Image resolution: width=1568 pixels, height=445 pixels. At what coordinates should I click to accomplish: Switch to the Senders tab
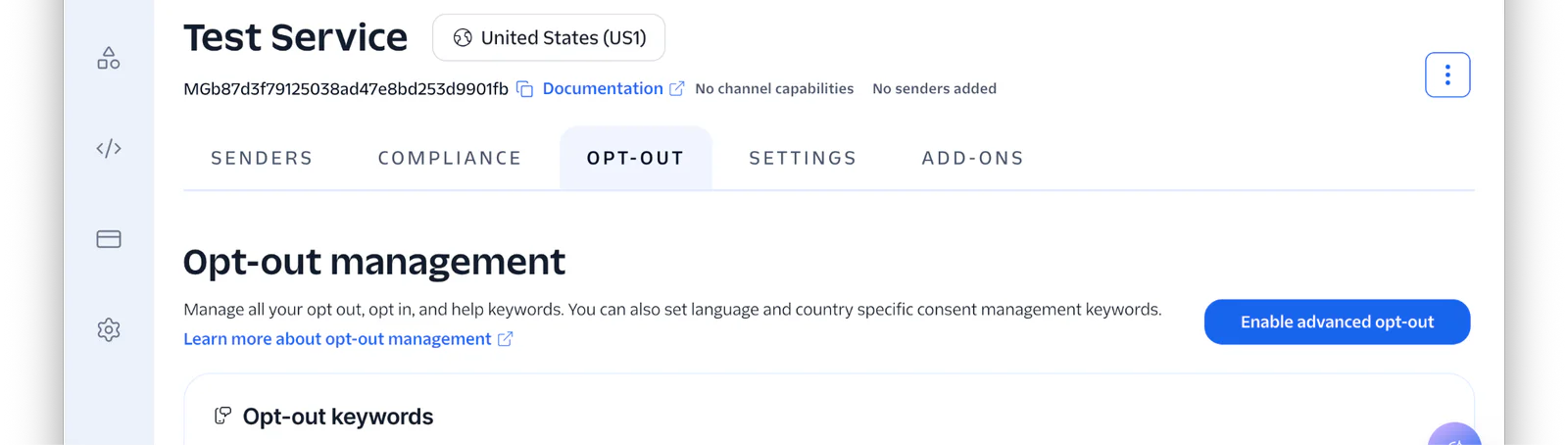click(x=262, y=158)
